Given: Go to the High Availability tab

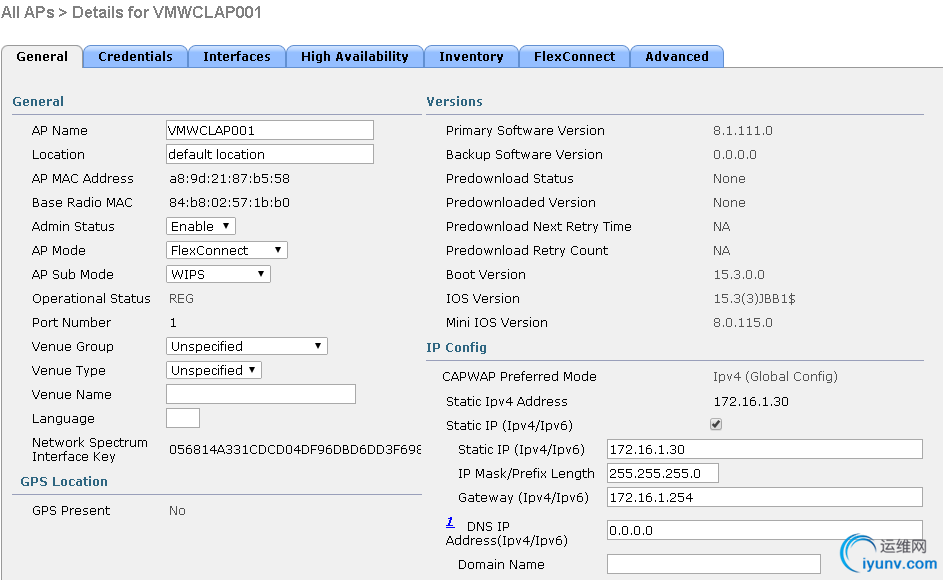Looking at the screenshot, I should pos(354,57).
